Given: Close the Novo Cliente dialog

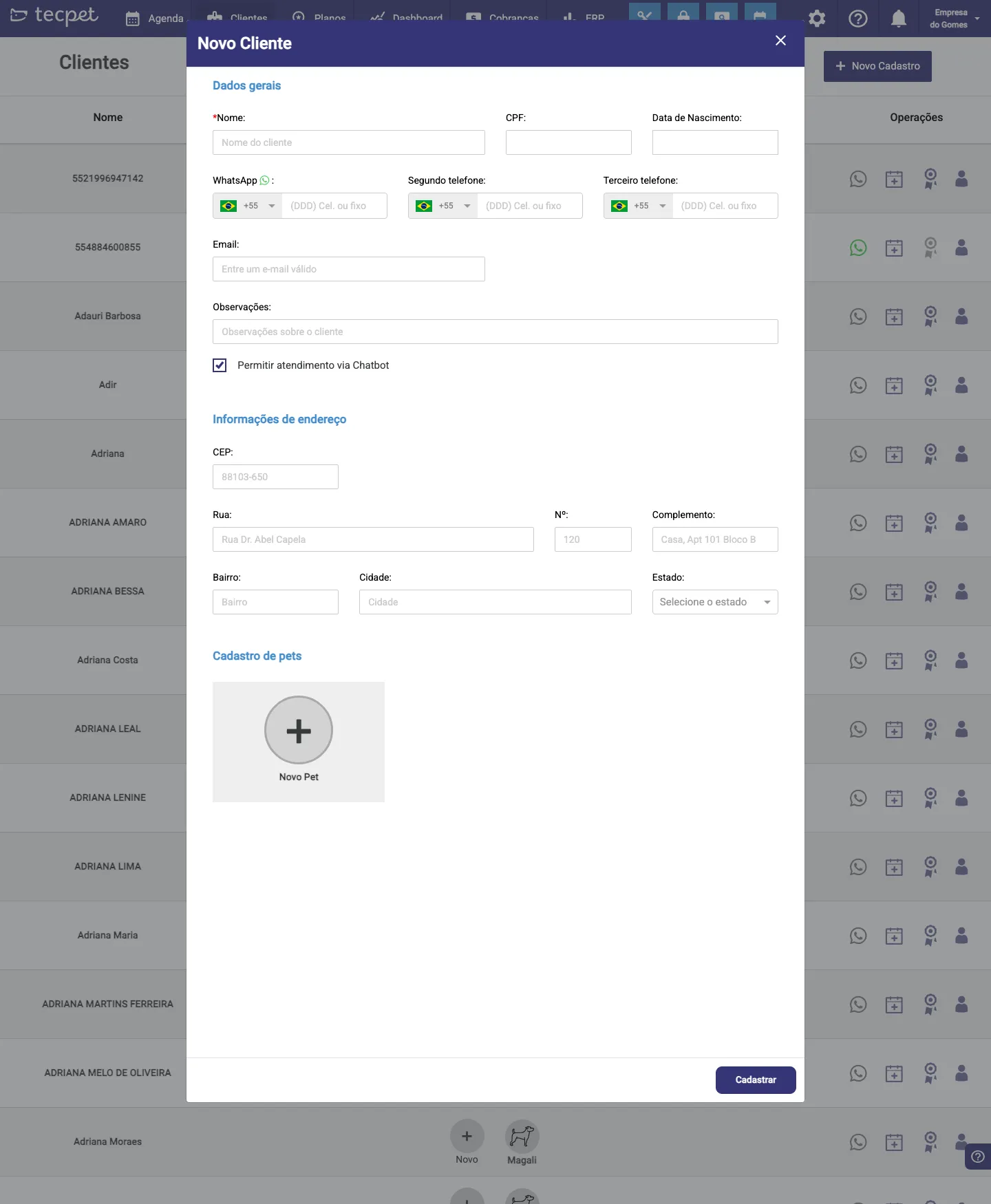Looking at the screenshot, I should [780, 41].
